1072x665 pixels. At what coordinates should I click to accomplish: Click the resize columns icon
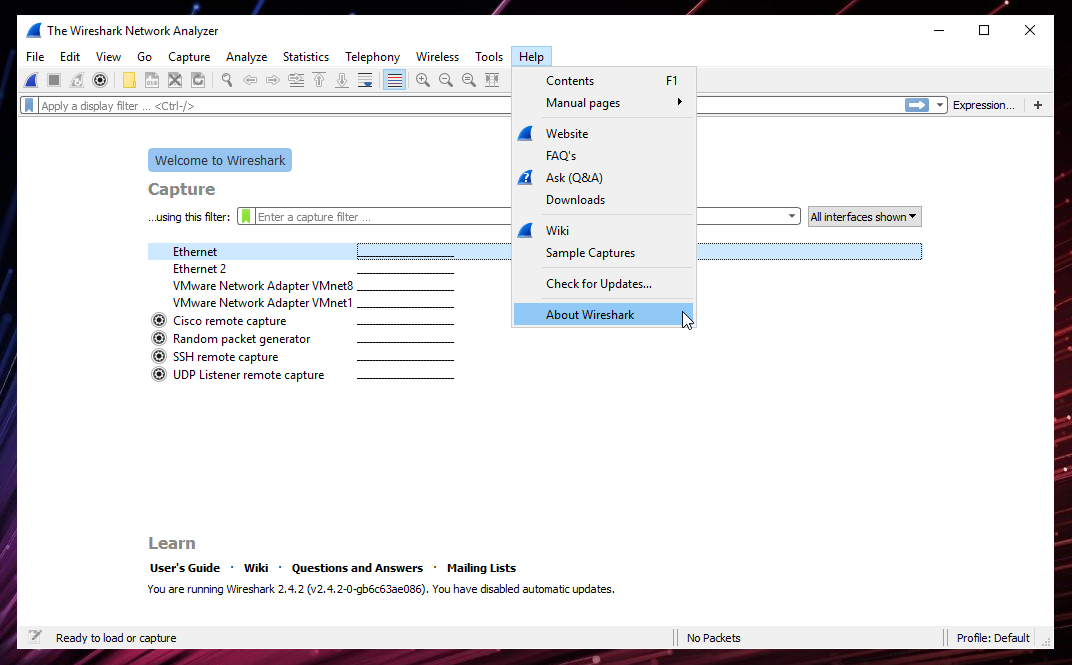492,80
